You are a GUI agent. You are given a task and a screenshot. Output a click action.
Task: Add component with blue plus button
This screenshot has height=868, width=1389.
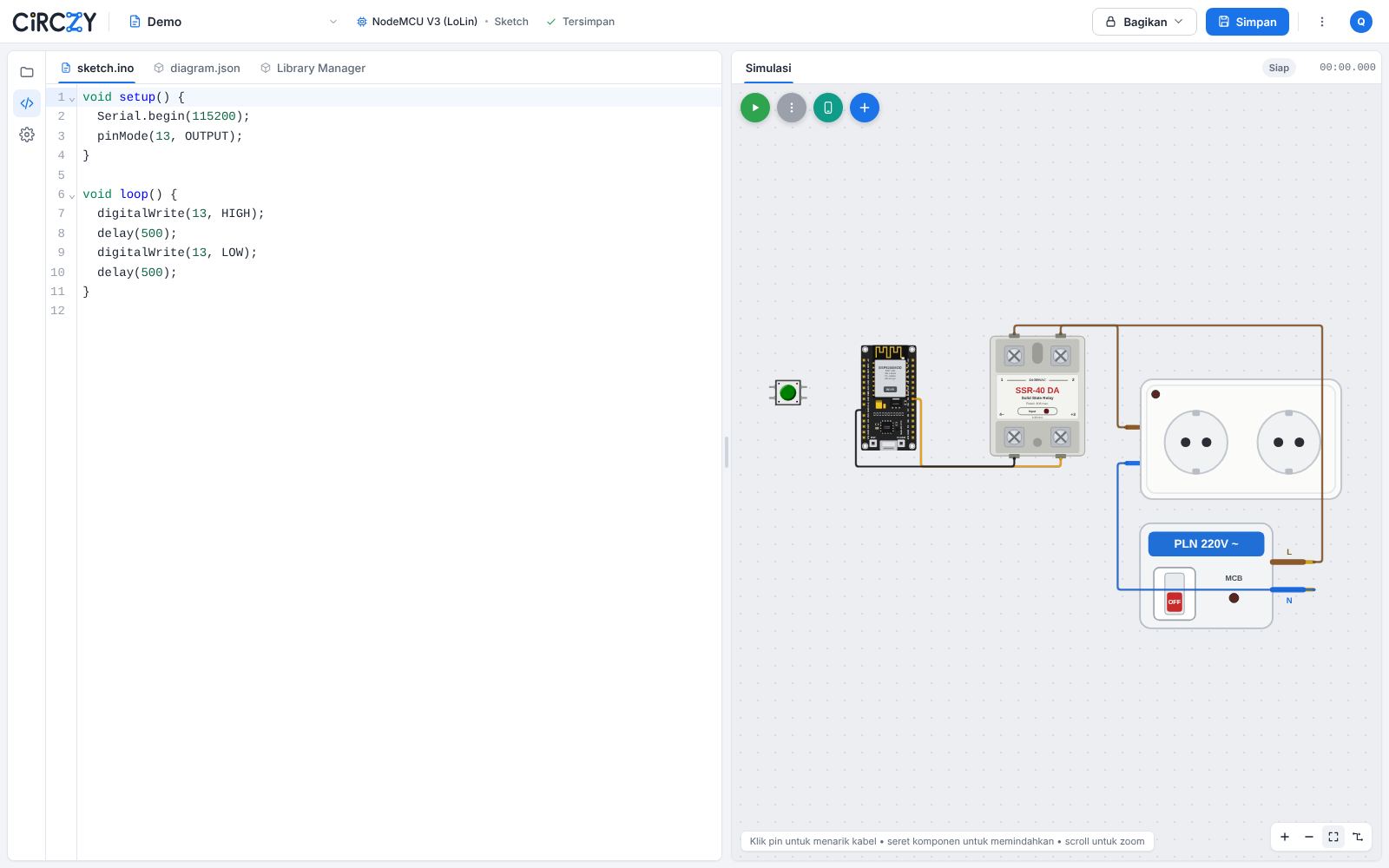pos(865,108)
